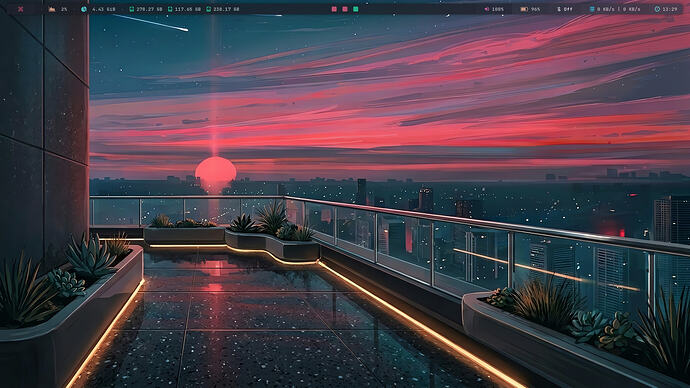Click the teal memory usage icon
Screen dimensions: 690x388
84,9
